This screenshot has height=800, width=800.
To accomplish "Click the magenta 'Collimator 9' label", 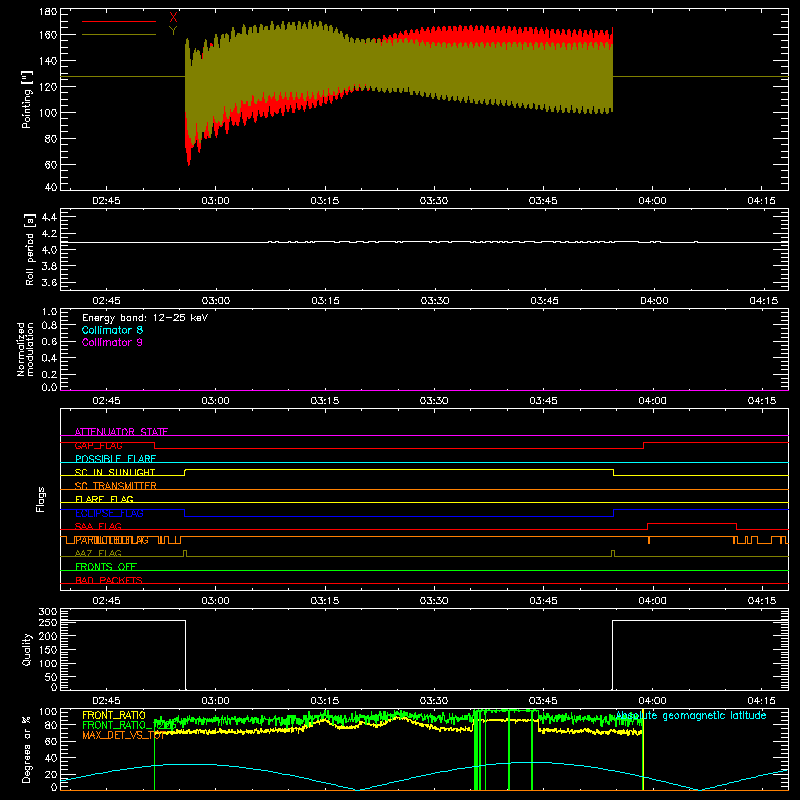I will pos(112,342).
